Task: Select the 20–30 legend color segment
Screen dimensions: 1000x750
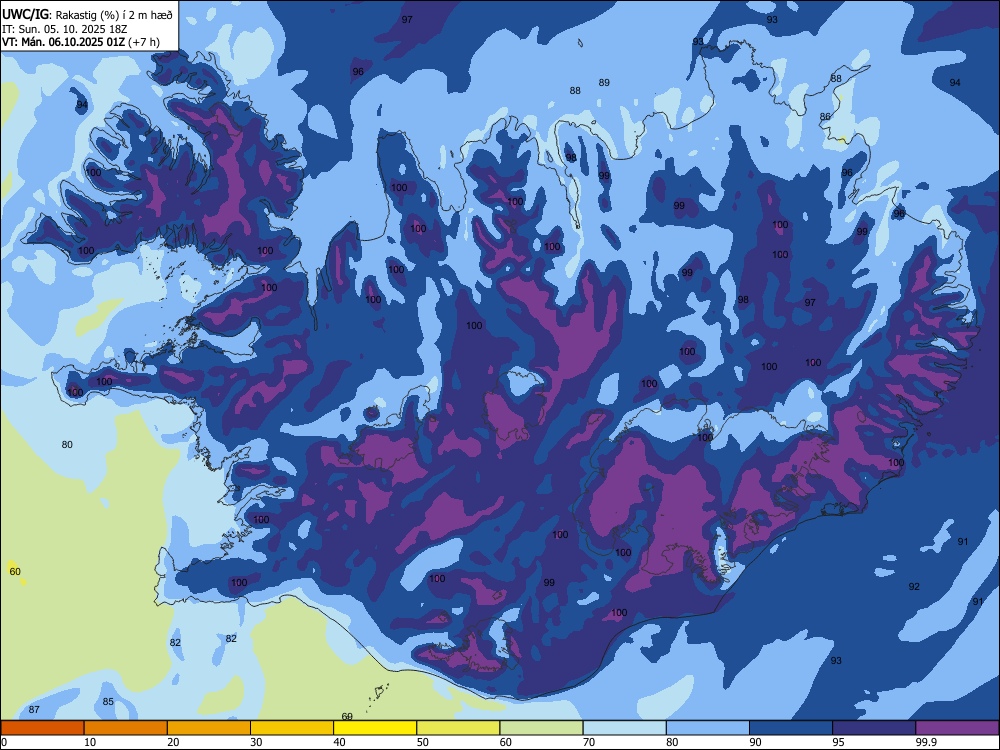Action: click(209, 728)
